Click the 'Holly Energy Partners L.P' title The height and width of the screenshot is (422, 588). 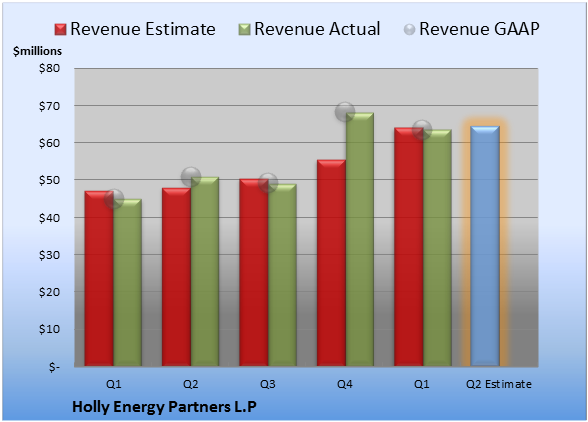pos(164,407)
